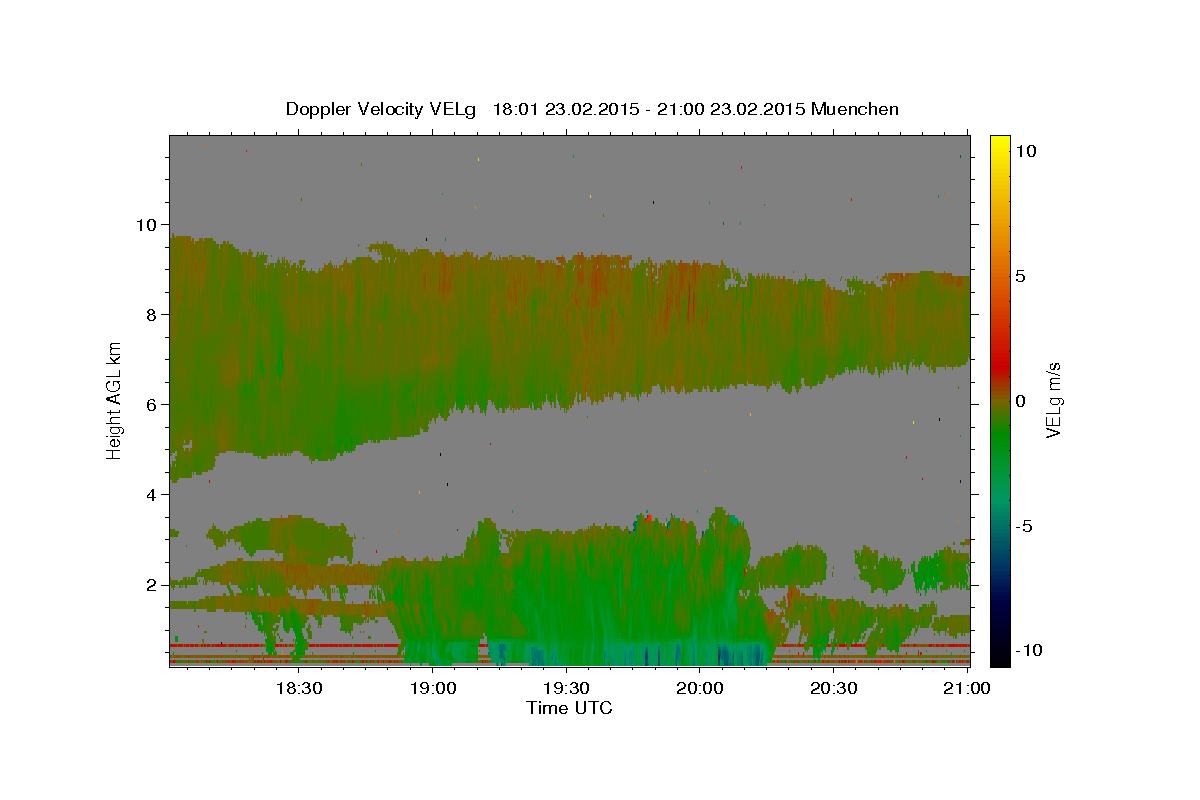This screenshot has height=800, width=1200.
Task: Click the 21:00 time tick label
Action: [967, 688]
